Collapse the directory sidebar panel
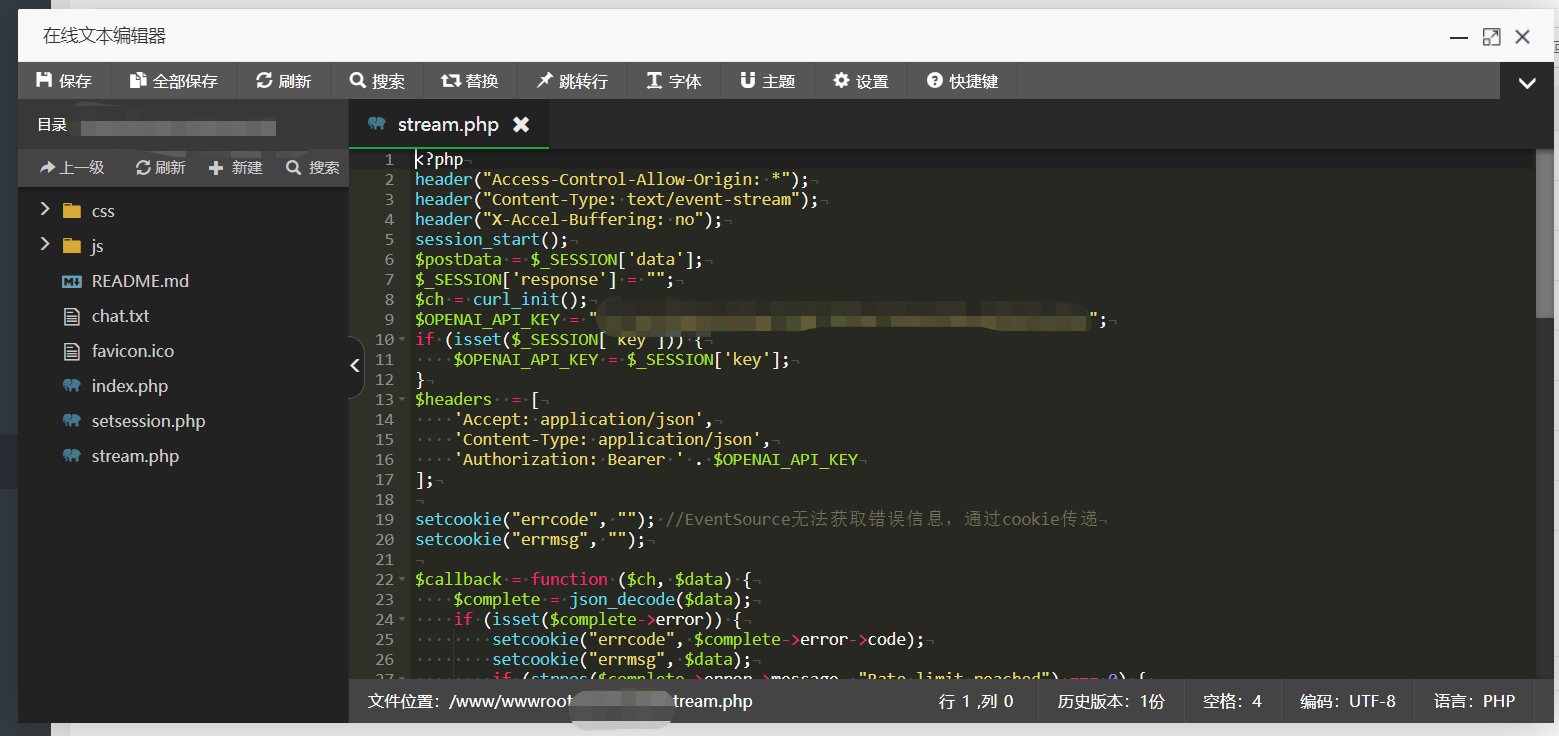The height and width of the screenshot is (736, 1559). click(355, 366)
